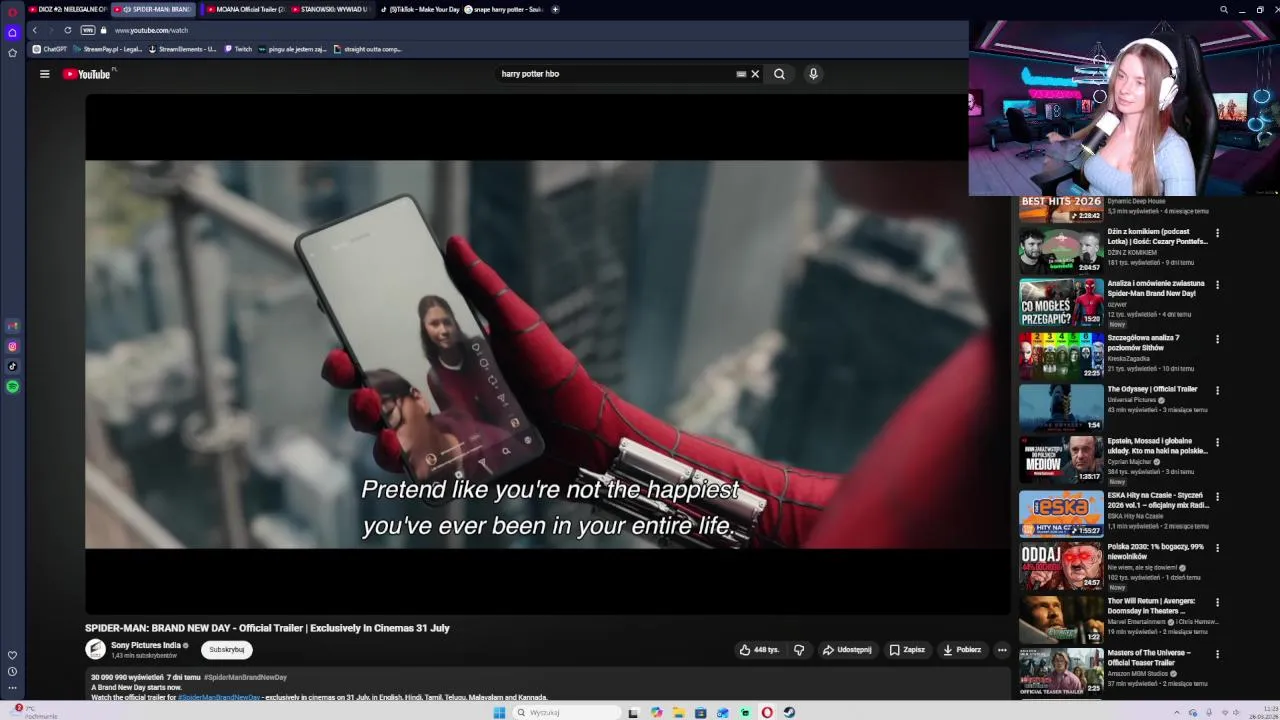This screenshot has height=720, width=1280.
Task: Switch to TikTok - Make Your Day tab
Action: pos(419,9)
